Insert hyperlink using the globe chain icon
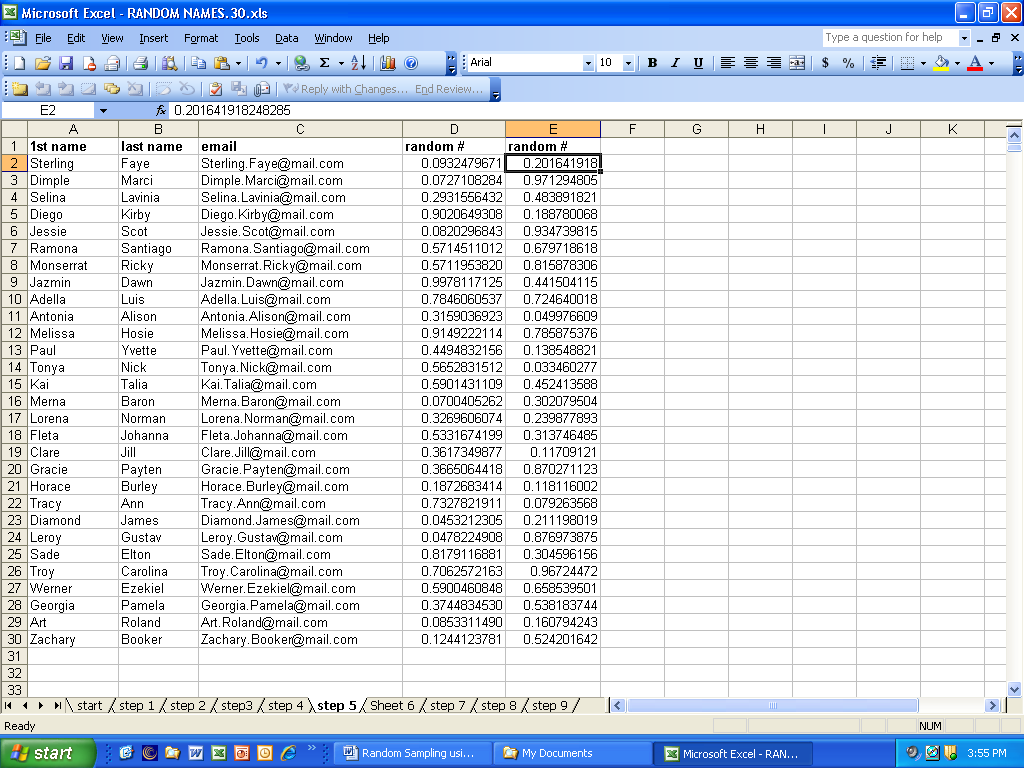This screenshot has width=1024, height=768. (301, 63)
